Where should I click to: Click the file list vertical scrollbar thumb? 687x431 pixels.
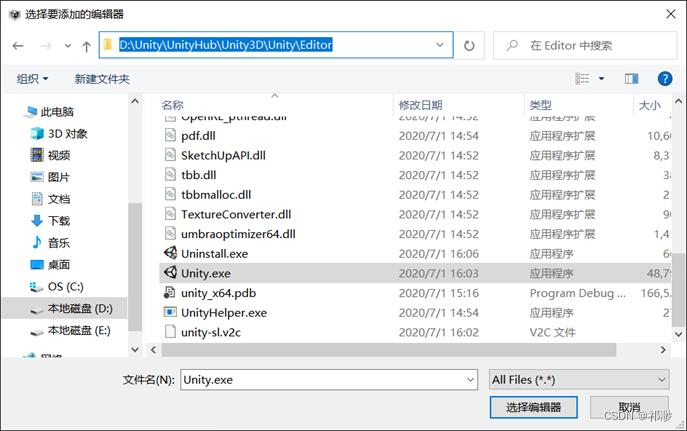point(678,290)
